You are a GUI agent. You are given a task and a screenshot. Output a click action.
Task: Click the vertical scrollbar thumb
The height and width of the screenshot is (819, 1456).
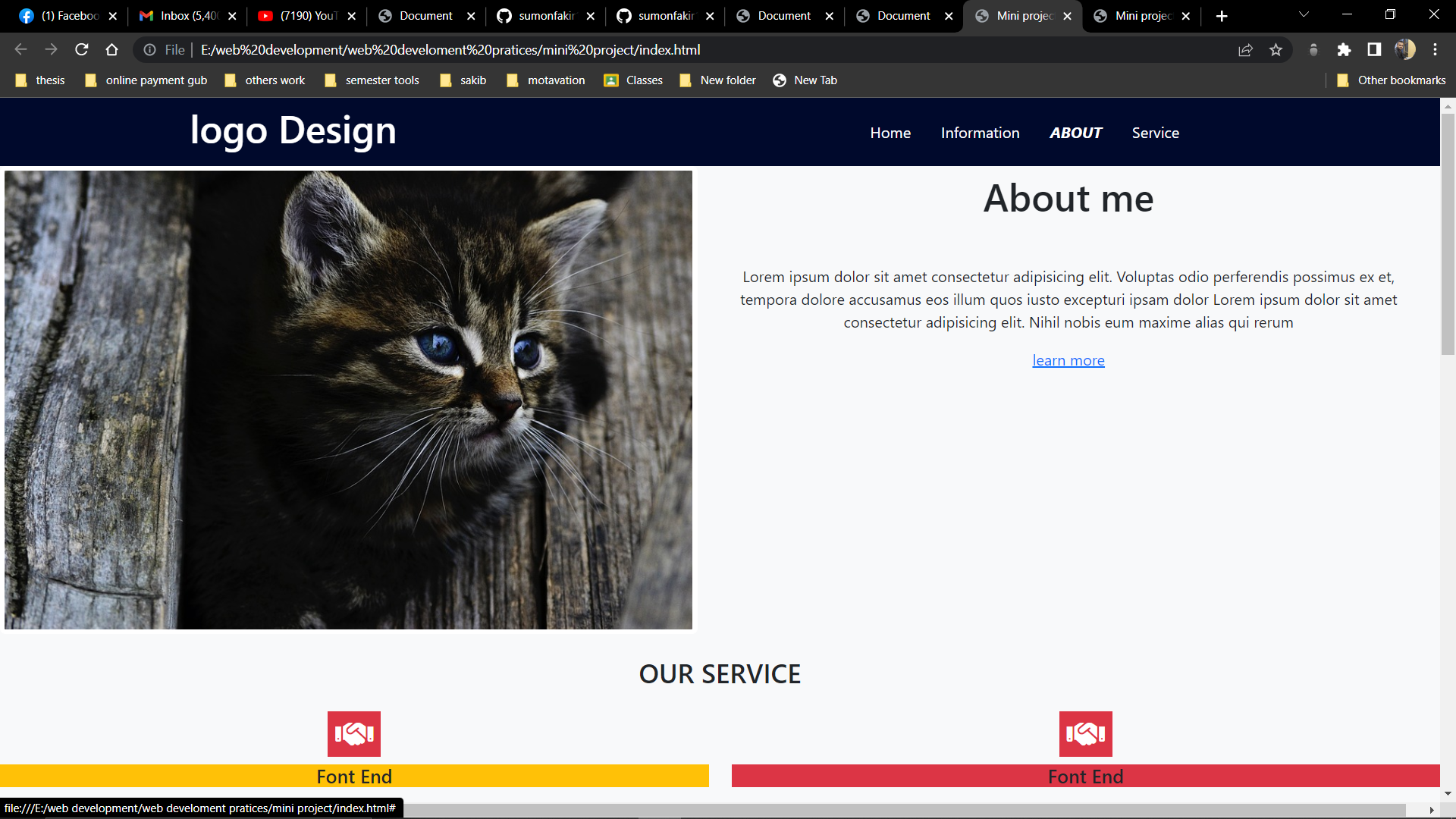click(1448, 233)
